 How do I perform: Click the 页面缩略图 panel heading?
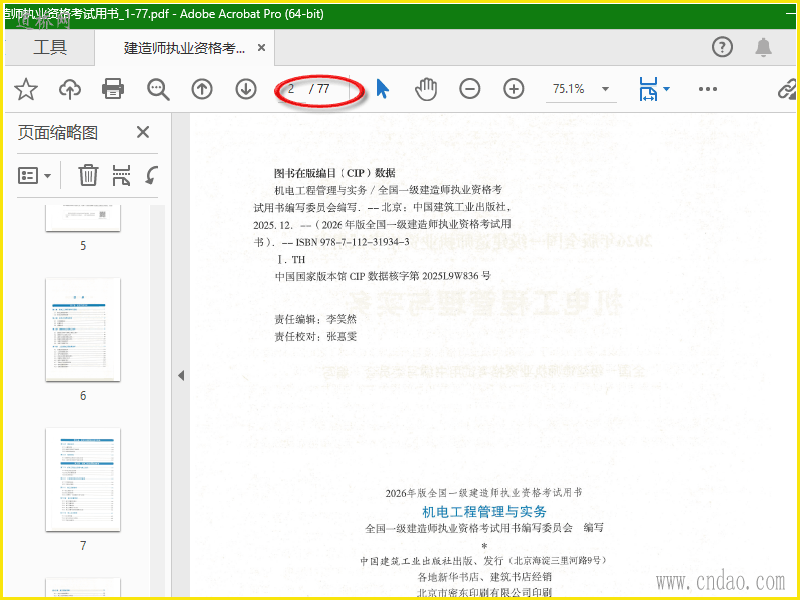58,133
